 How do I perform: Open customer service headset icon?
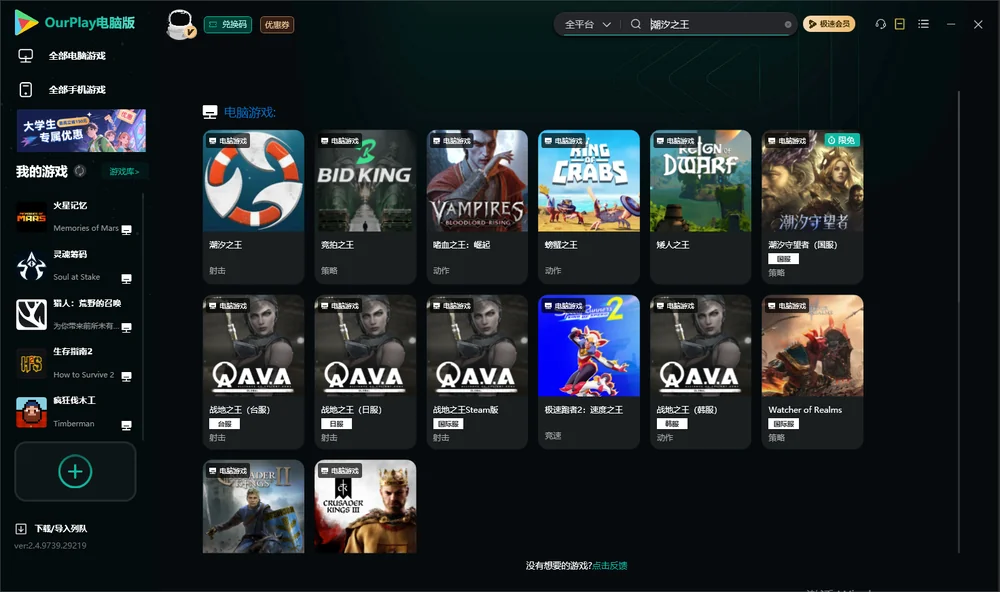pos(881,24)
